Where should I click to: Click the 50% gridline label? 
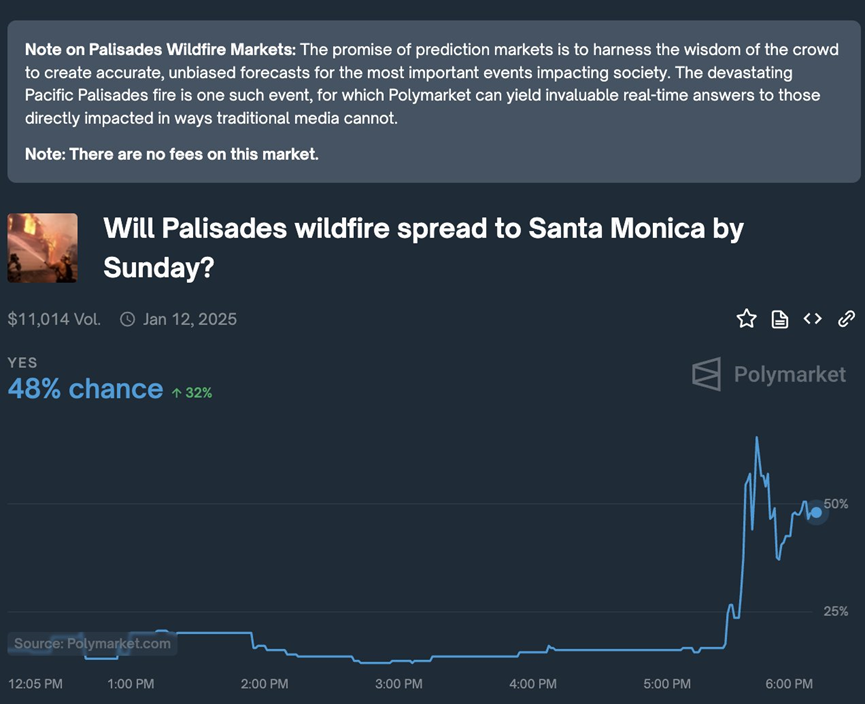pyautogui.click(x=836, y=504)
